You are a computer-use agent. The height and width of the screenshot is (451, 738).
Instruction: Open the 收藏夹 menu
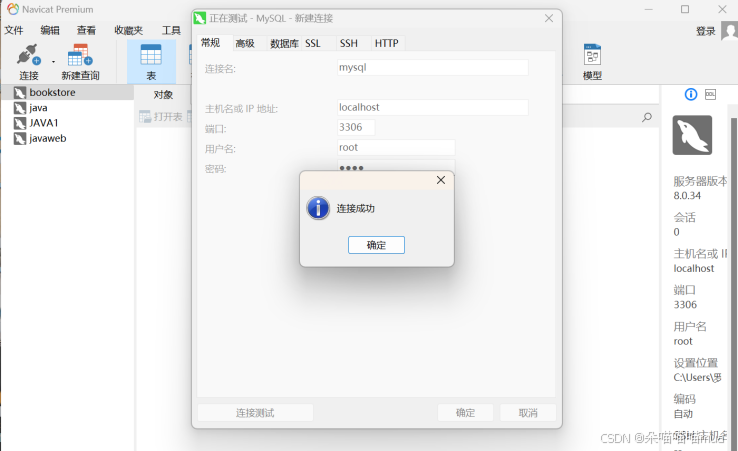pyautogui.click(x=128, y=31)
